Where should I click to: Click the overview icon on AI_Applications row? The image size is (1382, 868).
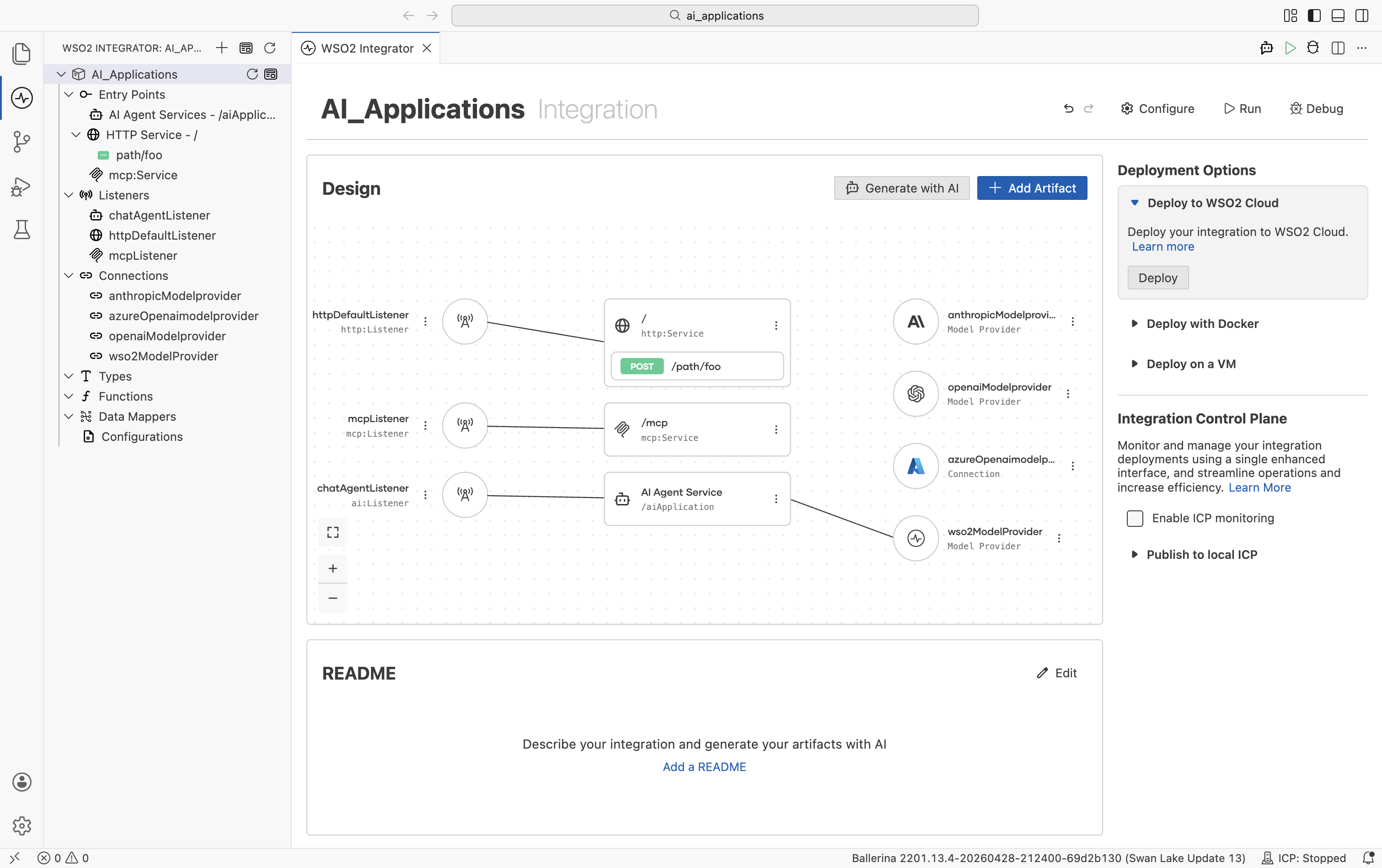coord(271,74)
